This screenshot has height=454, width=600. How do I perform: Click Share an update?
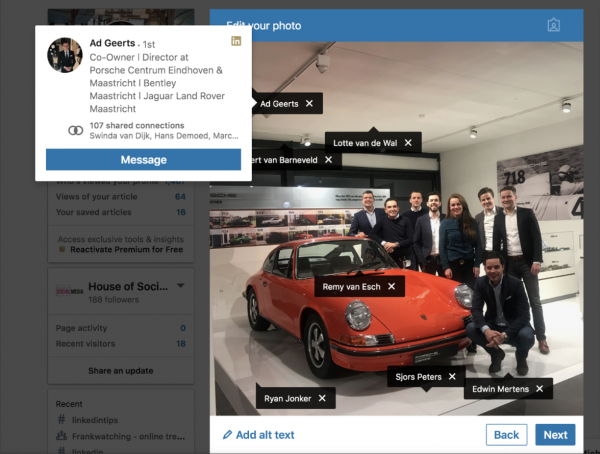(121, 371)
